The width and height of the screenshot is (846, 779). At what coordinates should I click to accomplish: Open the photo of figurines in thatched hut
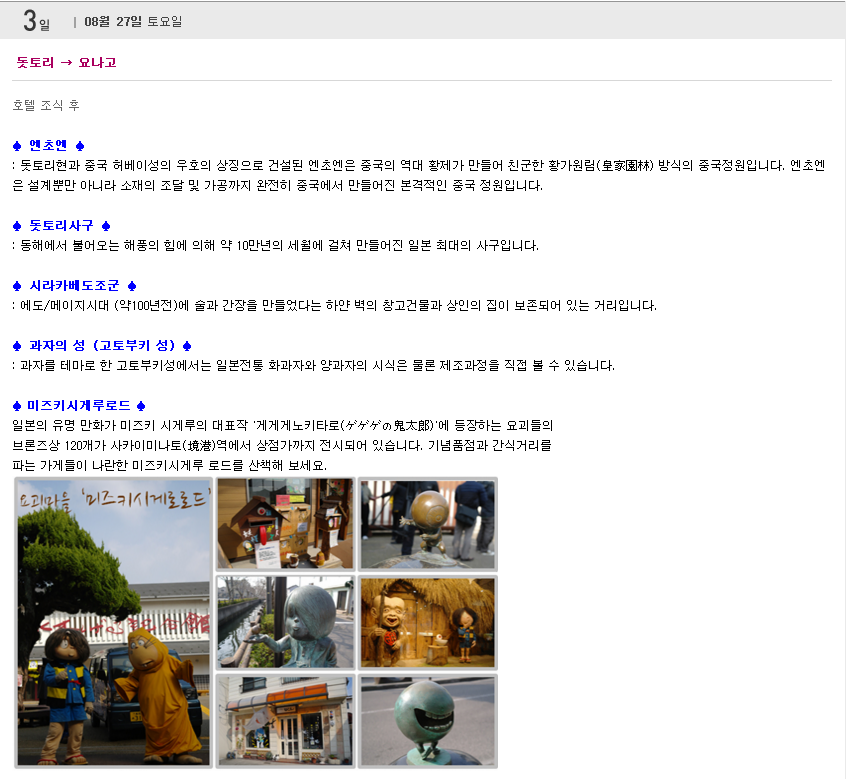pyautogui.click(x=427, y=622)
